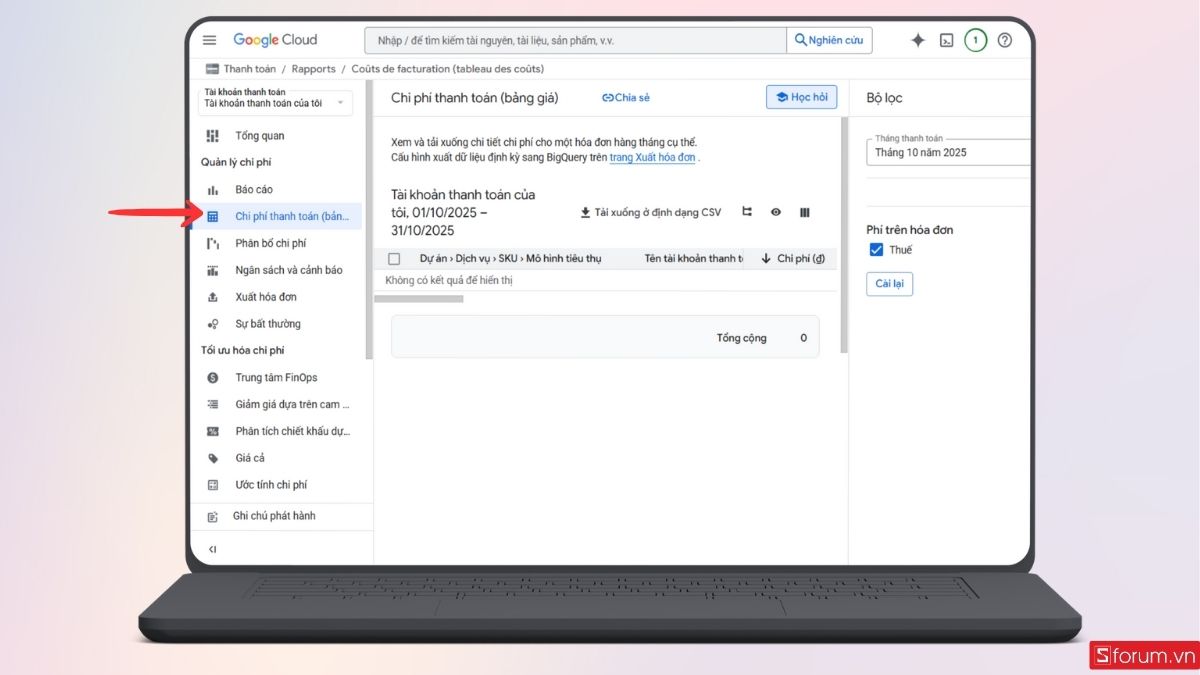
Task: Uncheck the Thuế checkbox
Action: click(876, 250)
